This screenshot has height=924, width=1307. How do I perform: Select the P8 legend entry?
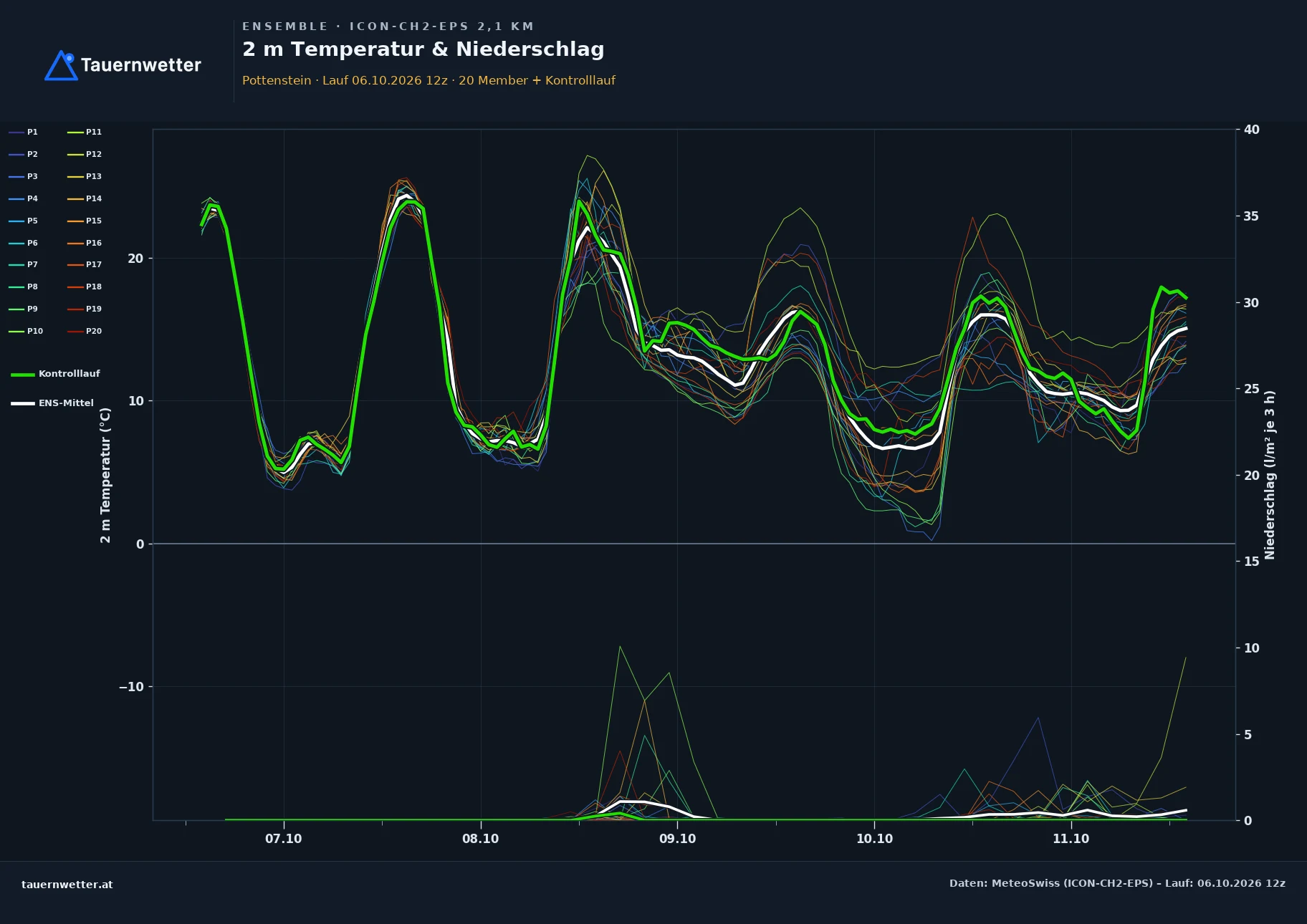[x=24, y=287]
